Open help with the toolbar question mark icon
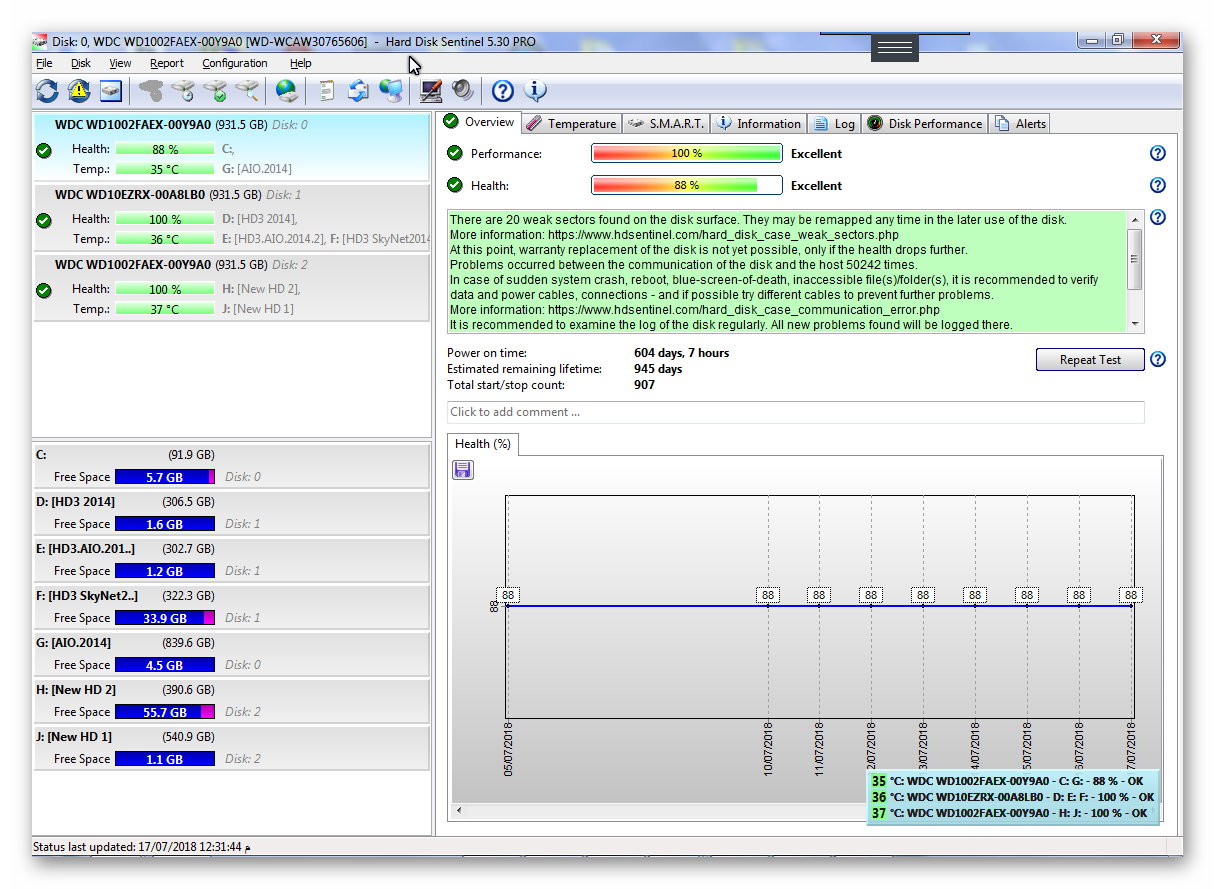Image resolution: width=1216 pixels, height=889 pixels. [503, 91]
